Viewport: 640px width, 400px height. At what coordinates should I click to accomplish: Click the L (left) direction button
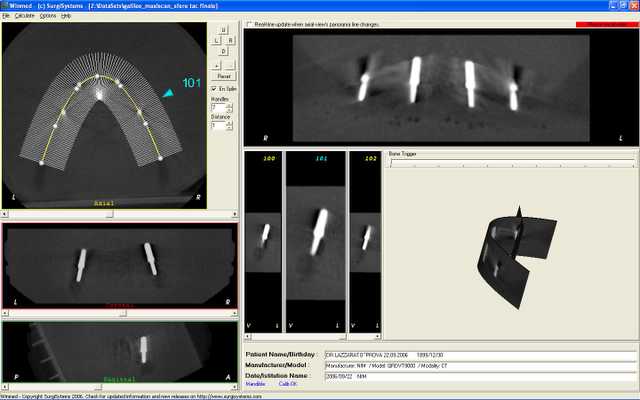[217, 40]
